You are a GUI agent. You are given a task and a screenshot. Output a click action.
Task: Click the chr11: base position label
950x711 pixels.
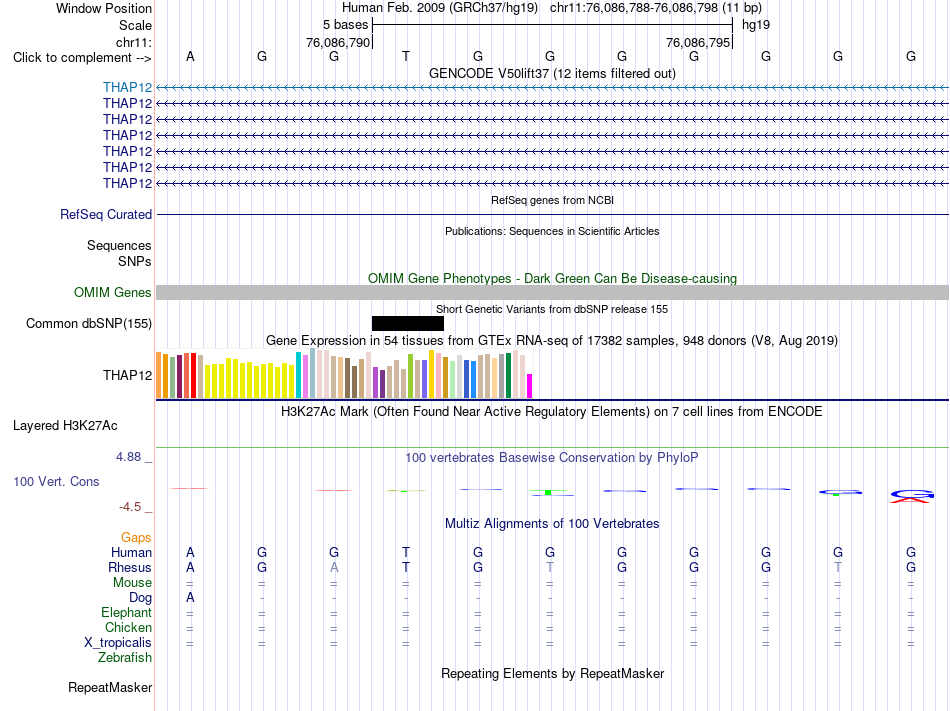click(133, 42)
